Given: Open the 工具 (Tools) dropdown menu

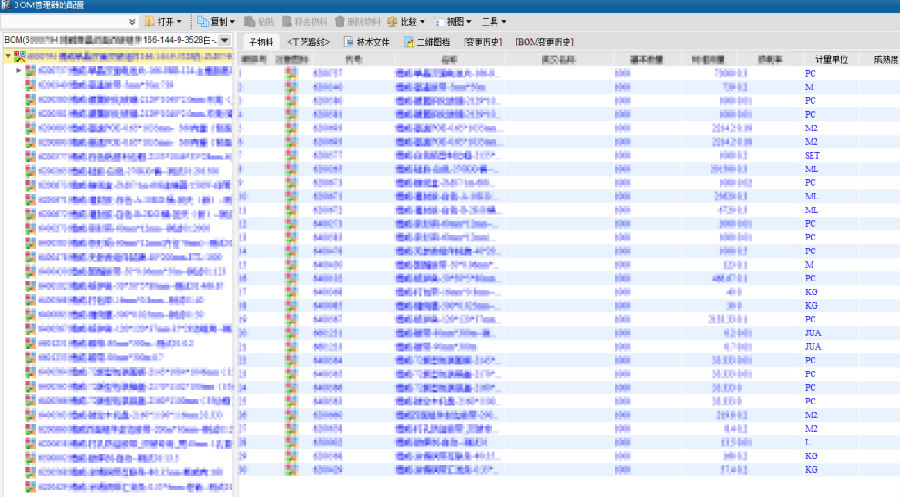Looking at the screenshot, I should click(x=493, y=21).
